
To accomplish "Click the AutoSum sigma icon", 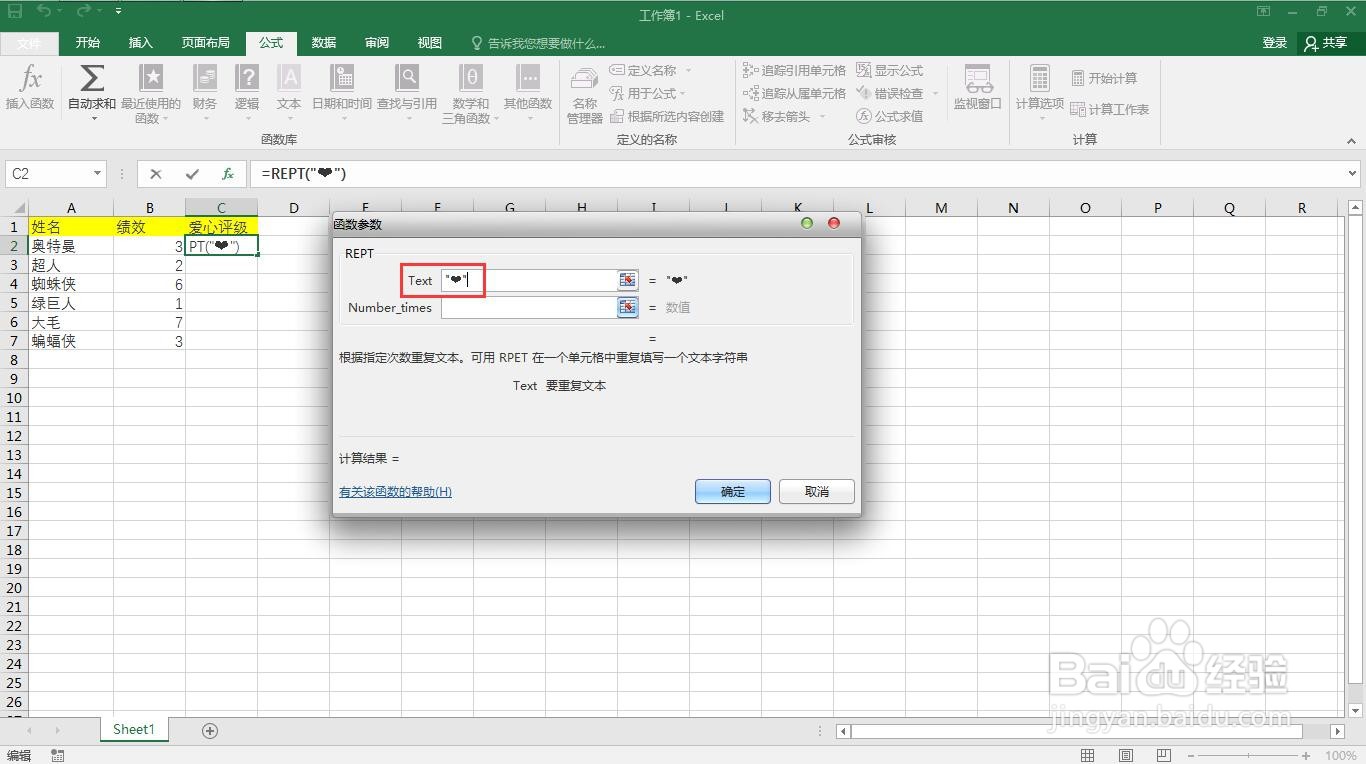I will (91, 78).
